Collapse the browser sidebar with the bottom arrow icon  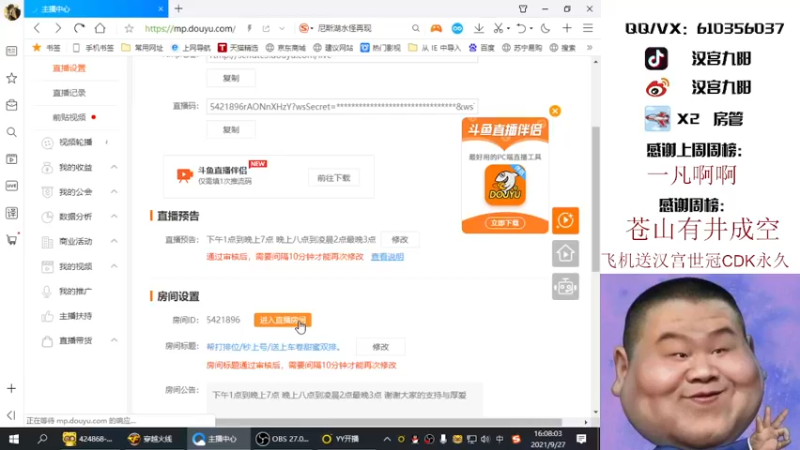[x=11, y=415]
